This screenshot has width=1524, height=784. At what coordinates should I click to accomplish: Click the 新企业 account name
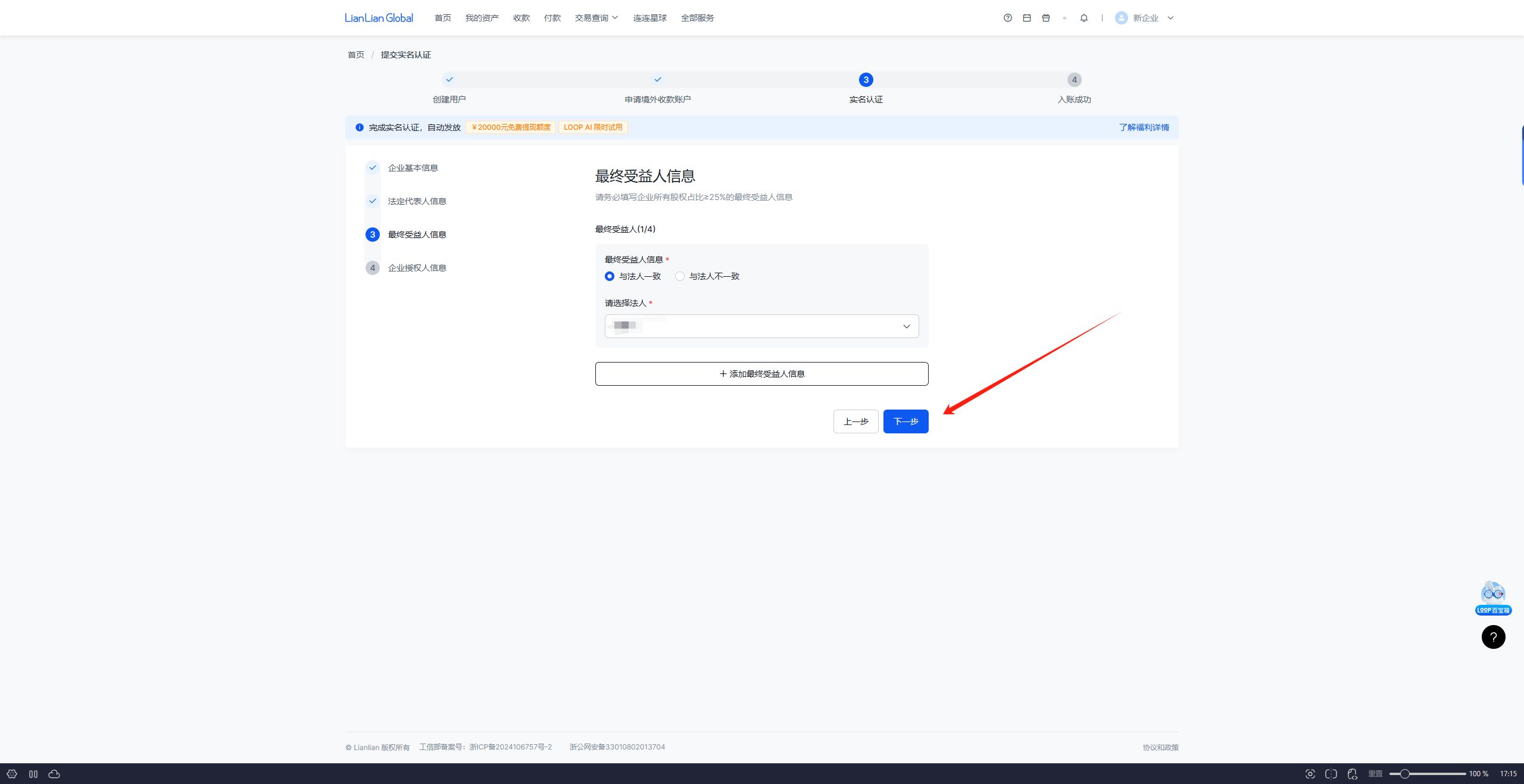click(1145, 18)
